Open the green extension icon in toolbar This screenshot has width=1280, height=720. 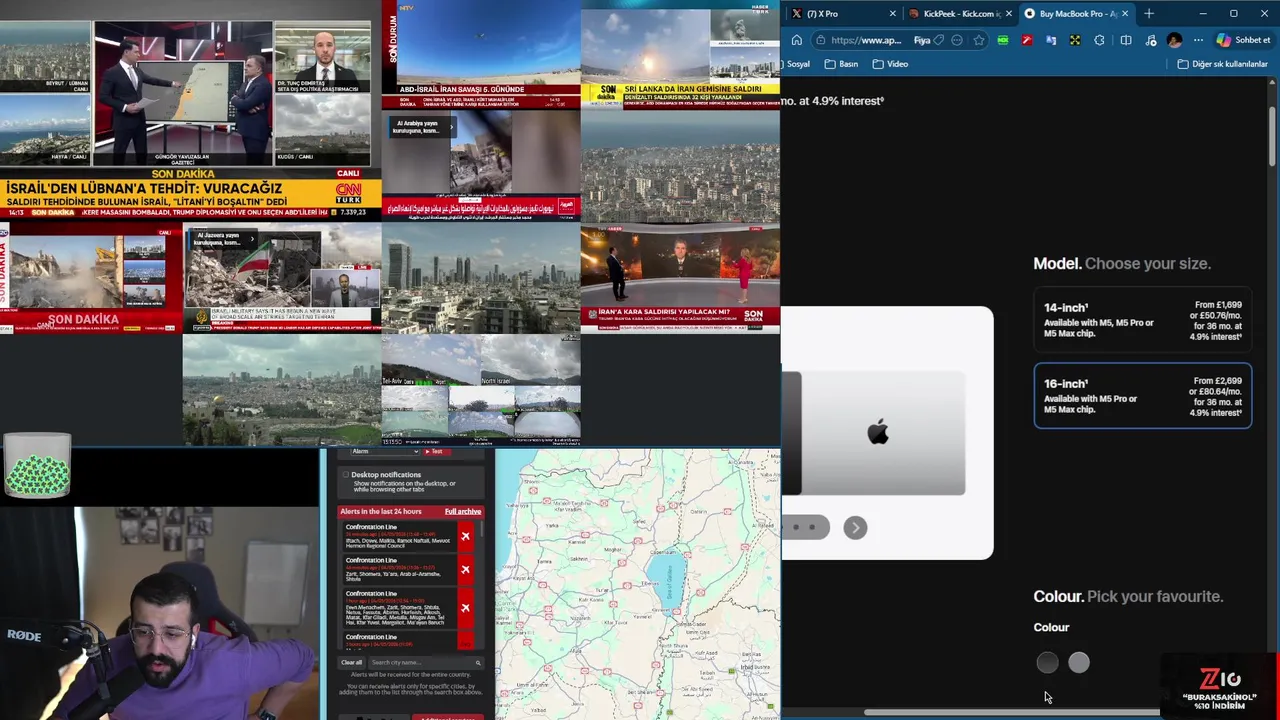click(1002, 40)
